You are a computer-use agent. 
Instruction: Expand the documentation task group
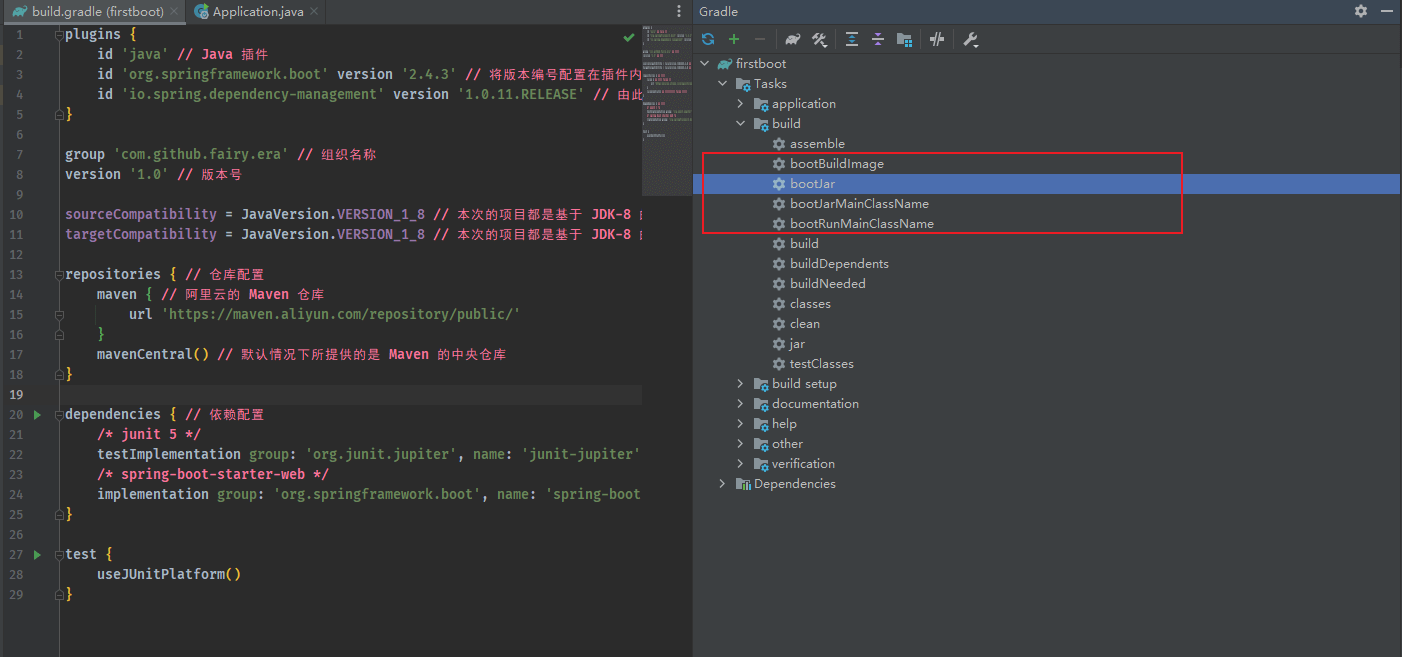[x=741, y=404]
